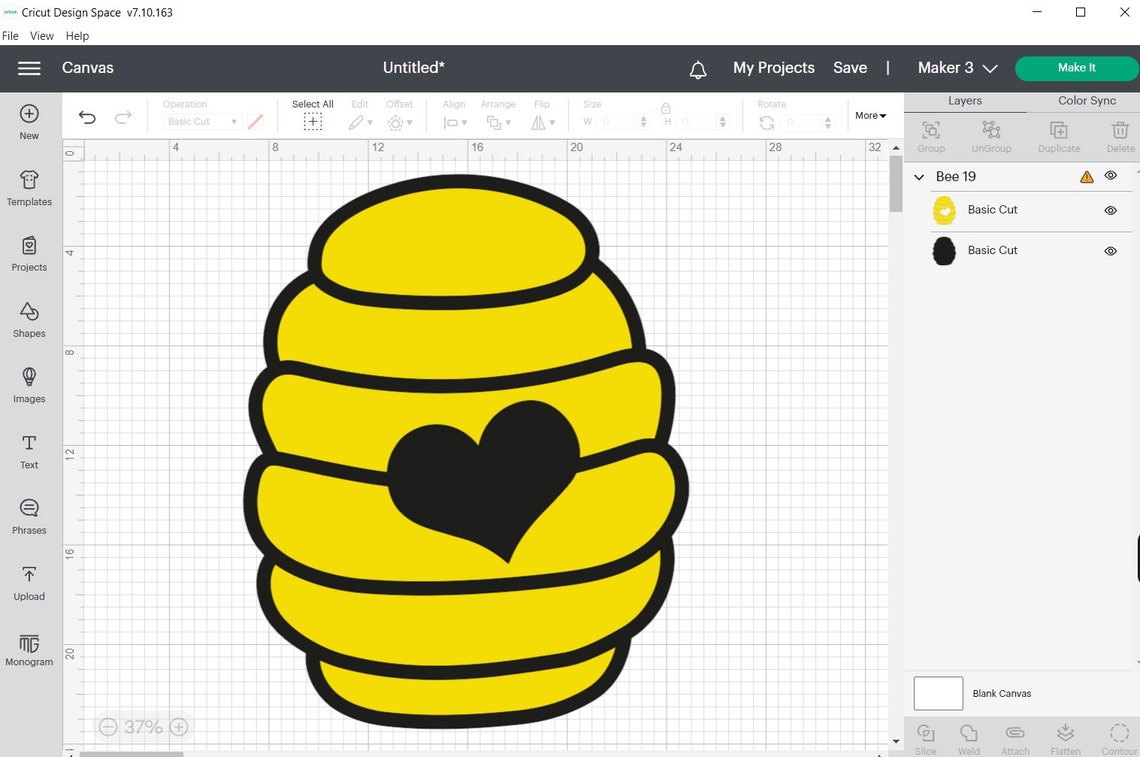The height and width of the screenshot is (757, 1140).
Task: Expand the More toolbar options
Action: [x=868, y=115]
